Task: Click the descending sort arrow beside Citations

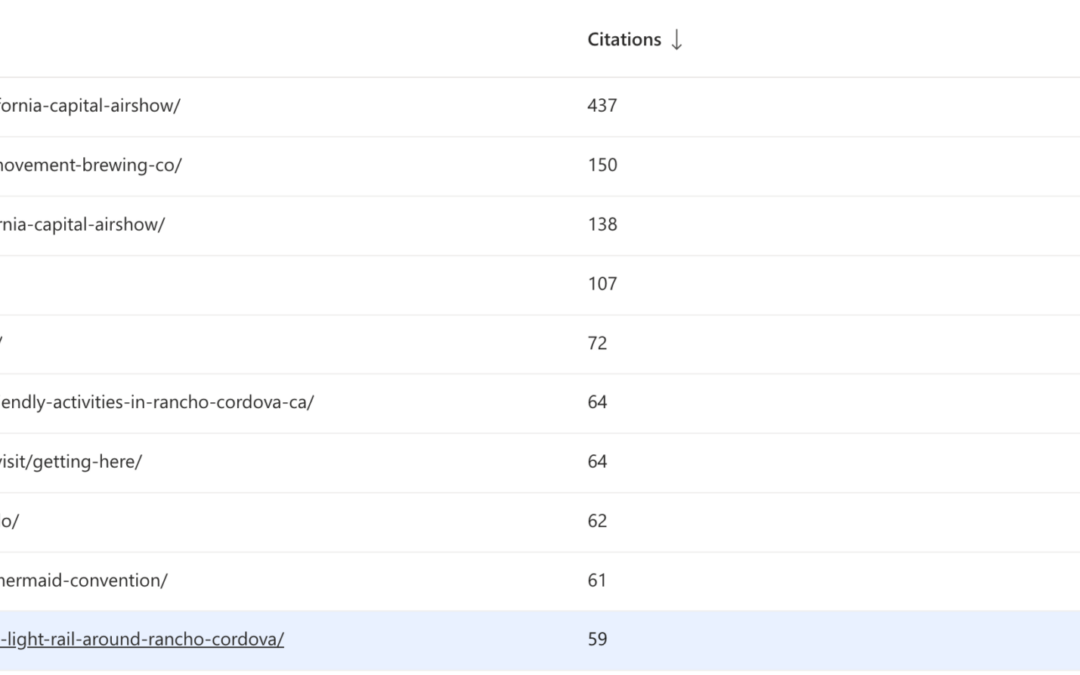Action: tap(677, 40)
